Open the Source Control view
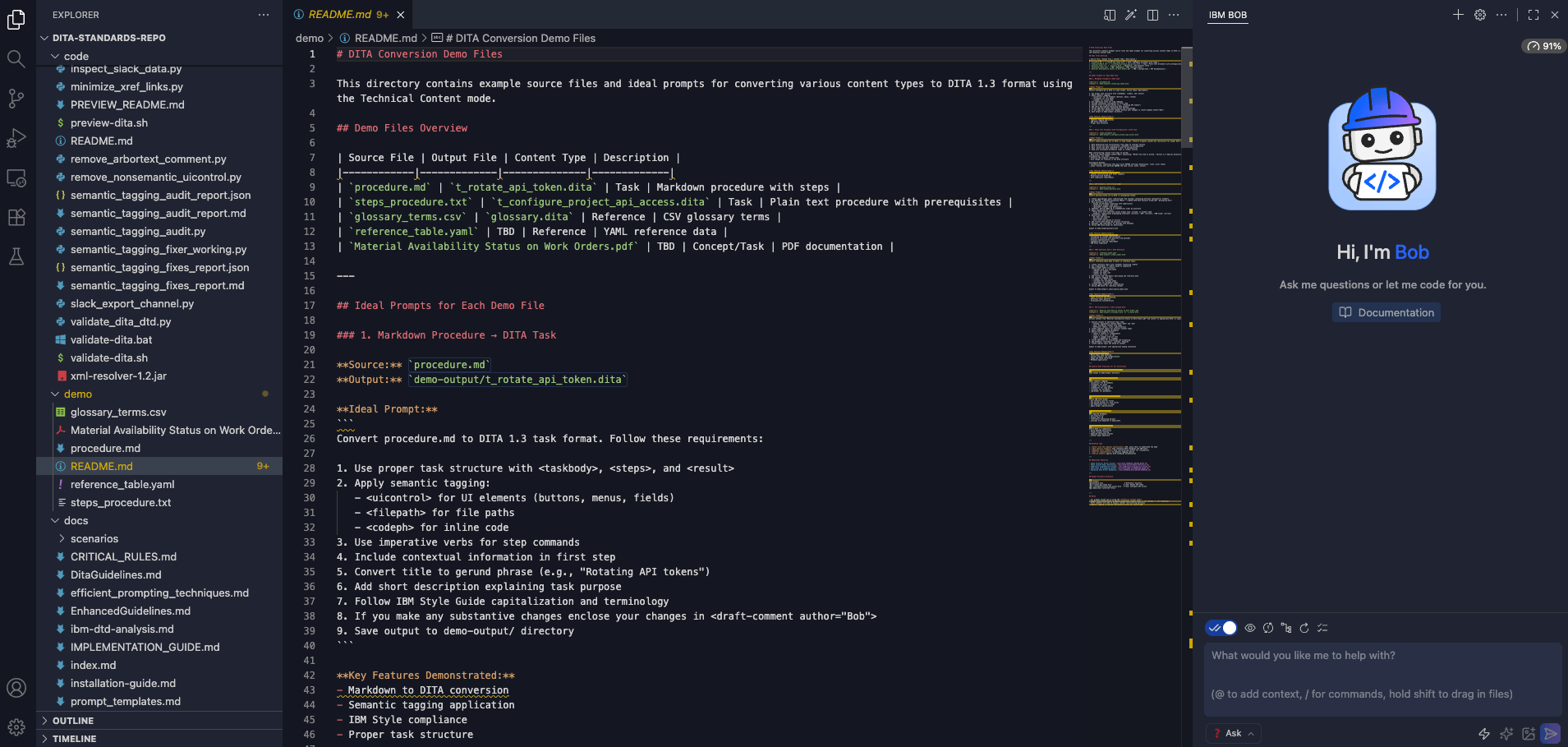1568x747 pixels. tap(16, 99)
